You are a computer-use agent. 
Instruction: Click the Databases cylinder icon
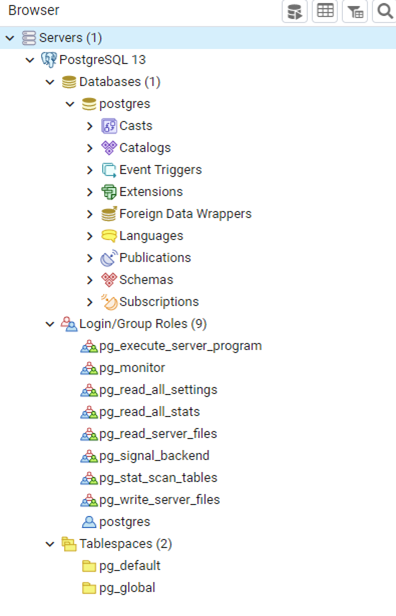coord(69,82)
